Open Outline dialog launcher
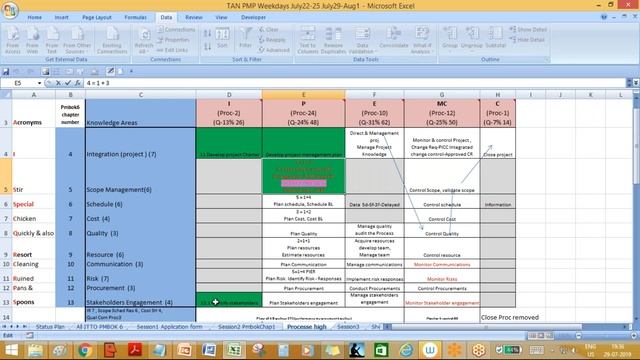 [x=547, y=60]
